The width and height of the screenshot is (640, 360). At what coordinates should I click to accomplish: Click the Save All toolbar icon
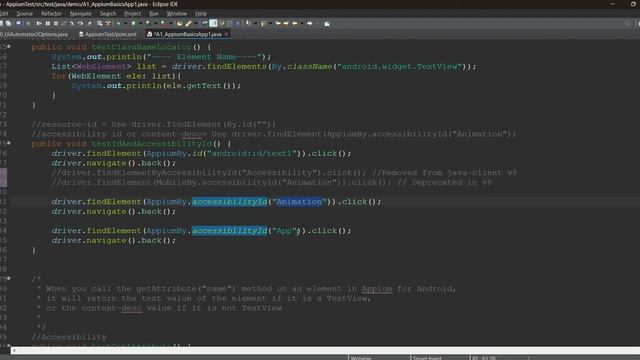tap(8, 23)
